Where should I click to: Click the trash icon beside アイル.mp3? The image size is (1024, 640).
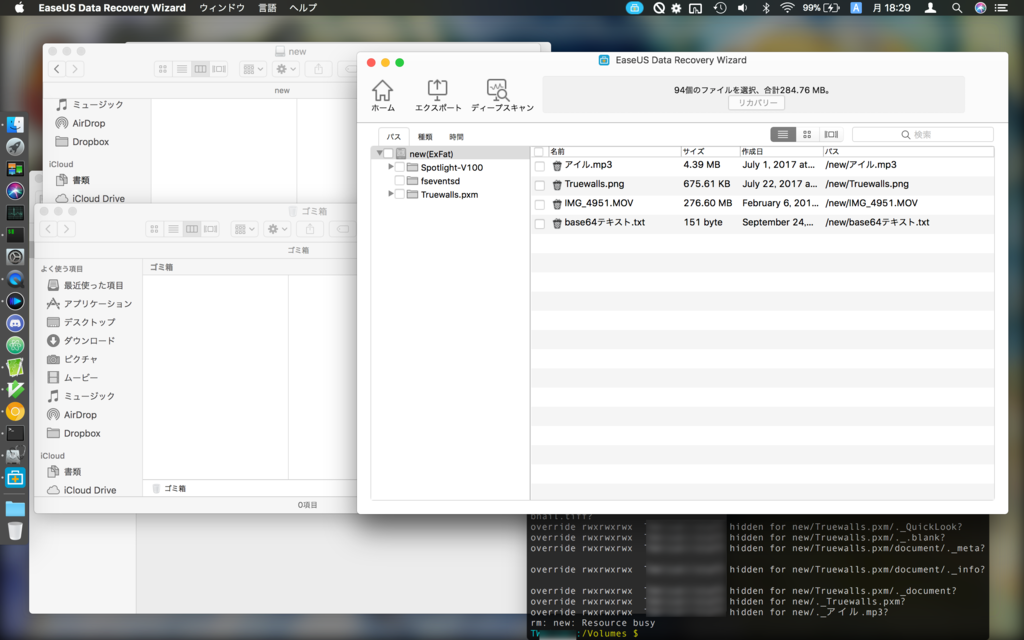point(557,166)
